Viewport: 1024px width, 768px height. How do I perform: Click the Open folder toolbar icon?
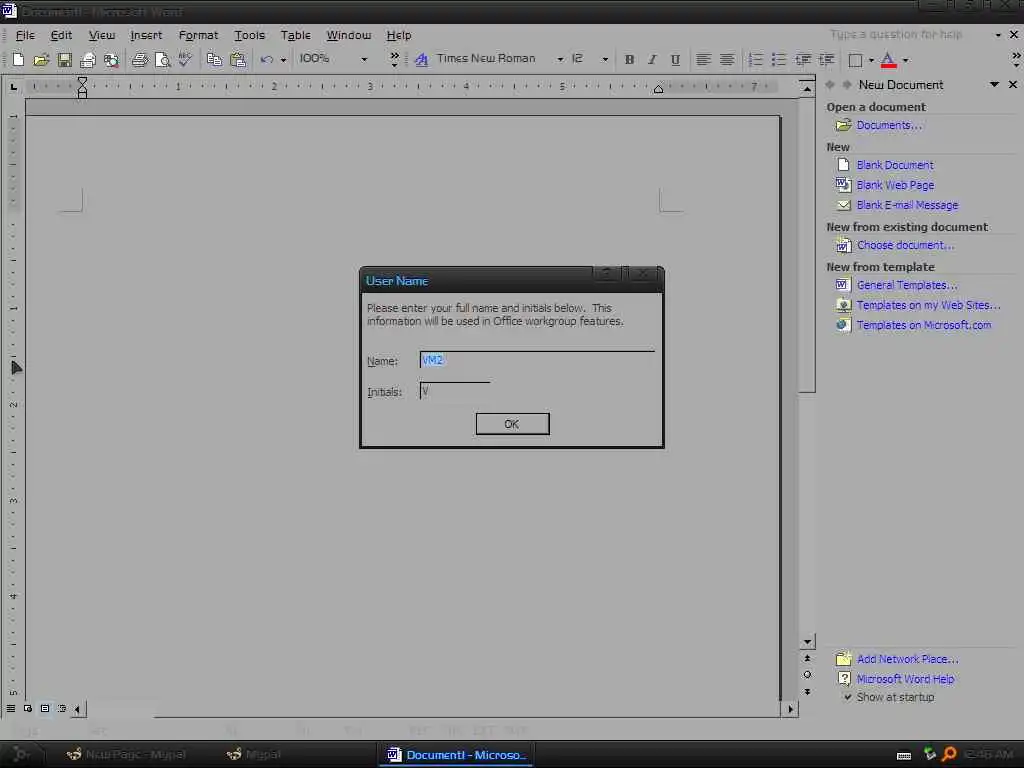point(41,60)
